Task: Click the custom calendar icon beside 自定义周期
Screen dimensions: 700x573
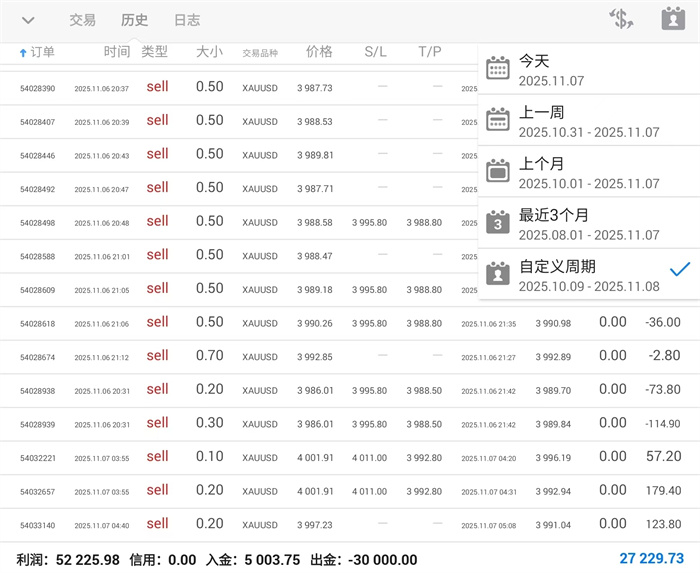Action: click(x=498, y=274)
